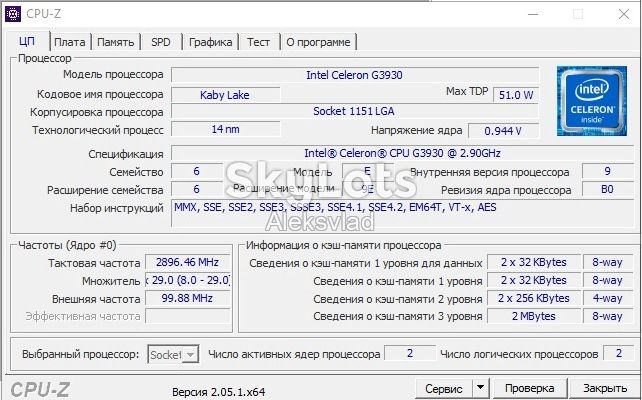Click the CPU-Z app icon in title bar
The width and height of the screenshot is (642, 400).
[12, 14]
